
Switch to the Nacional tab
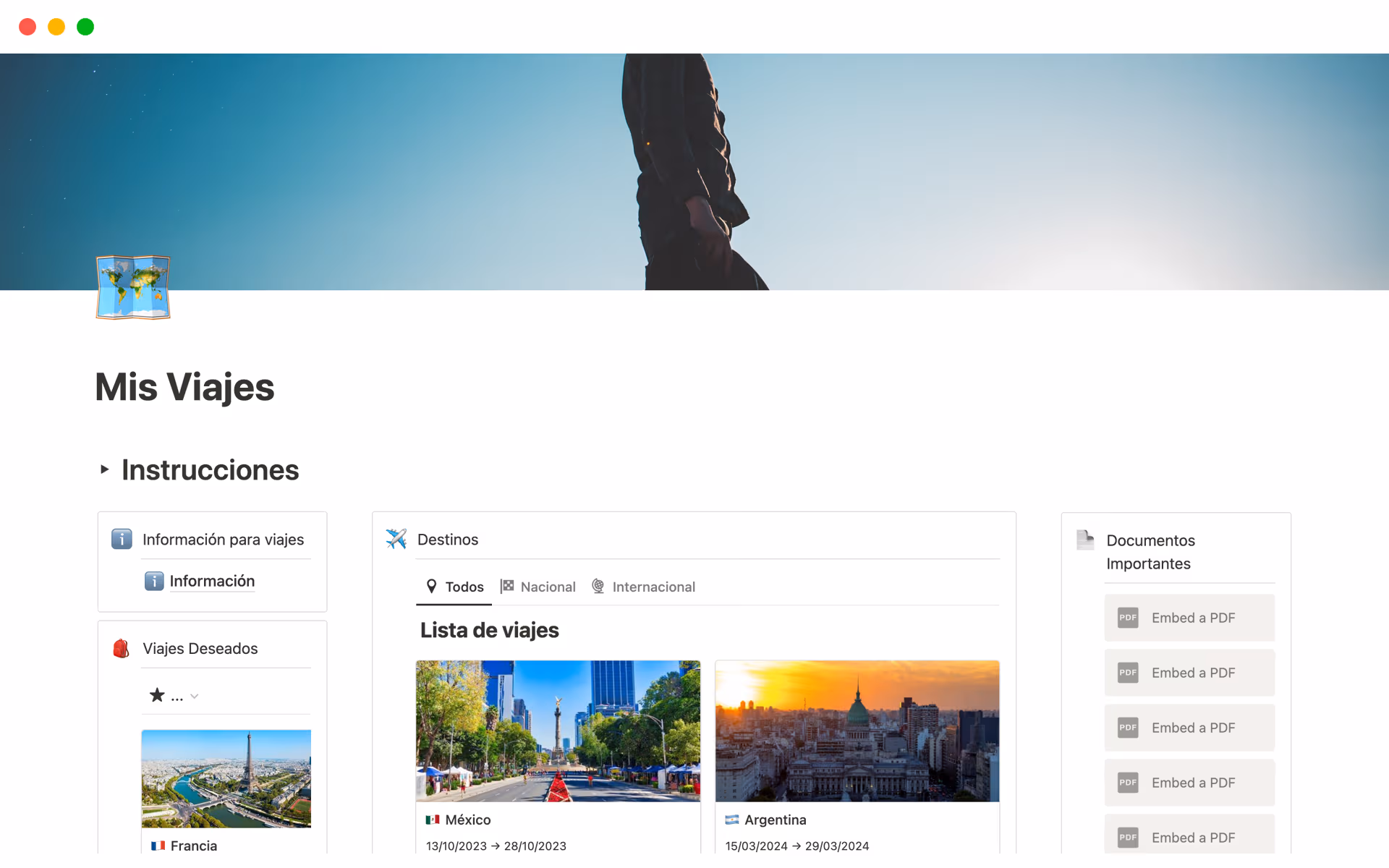(538, 587)
